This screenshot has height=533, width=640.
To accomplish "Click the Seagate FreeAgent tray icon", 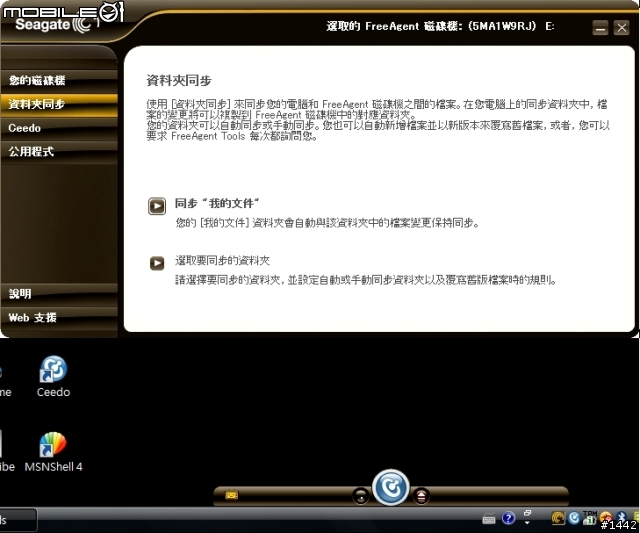I will click(x=558, y=518).
